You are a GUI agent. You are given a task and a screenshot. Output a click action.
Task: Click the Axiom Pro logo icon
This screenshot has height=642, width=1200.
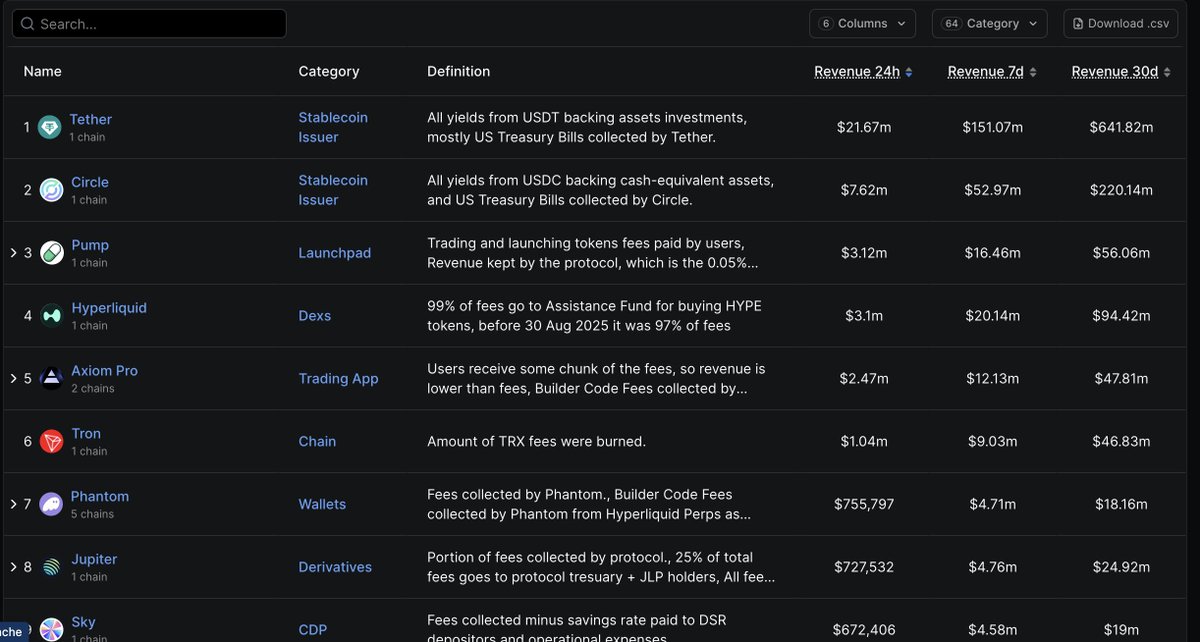(52, 379)
